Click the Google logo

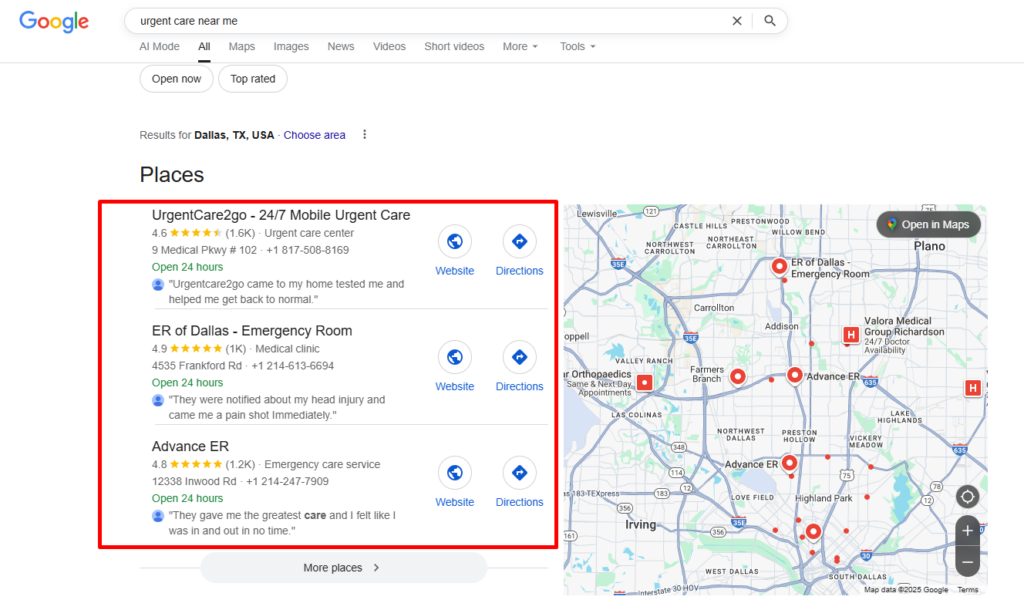[x=53, y=22]
